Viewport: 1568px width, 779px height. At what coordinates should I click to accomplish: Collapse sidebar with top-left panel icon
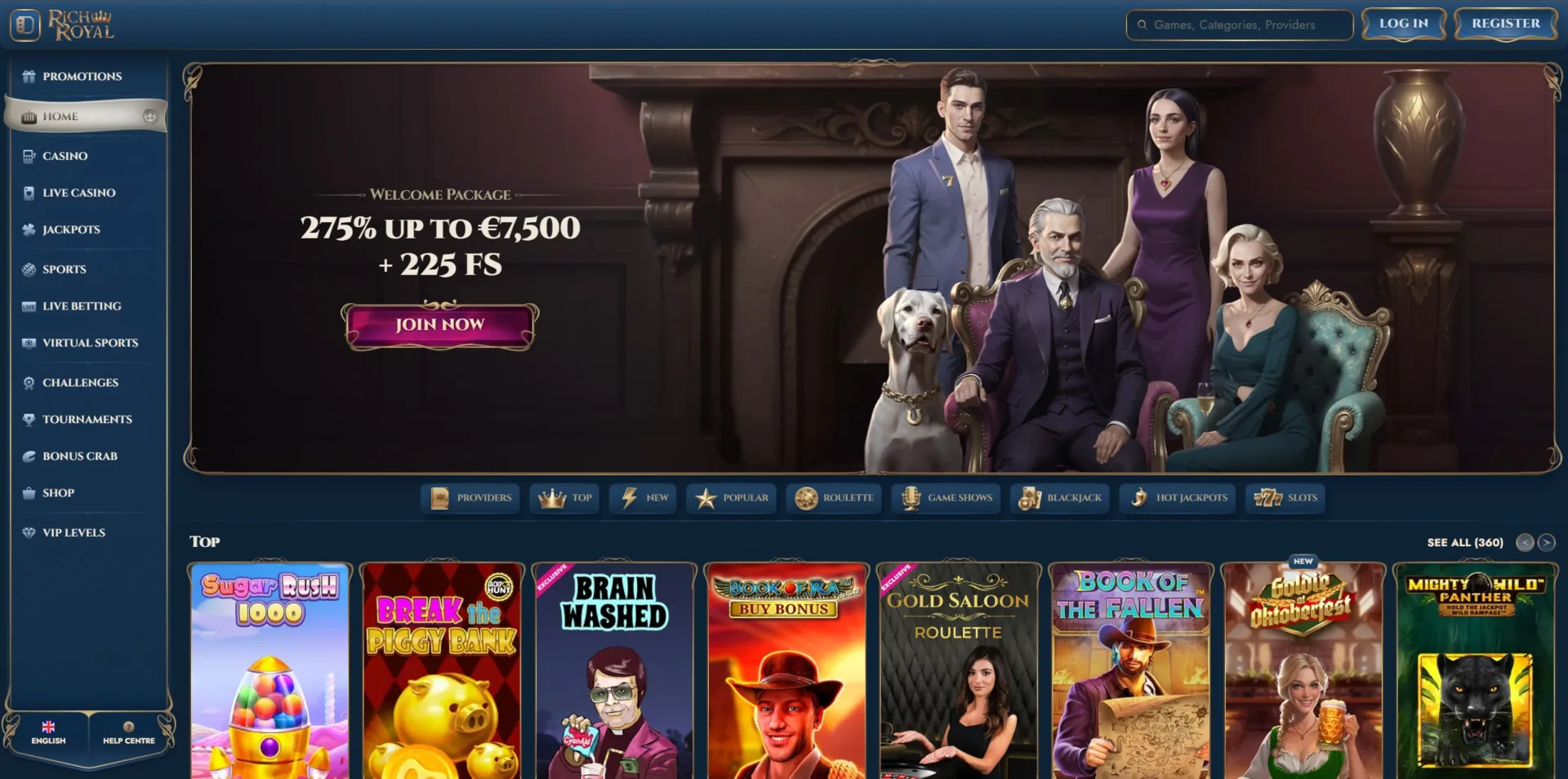25,25
